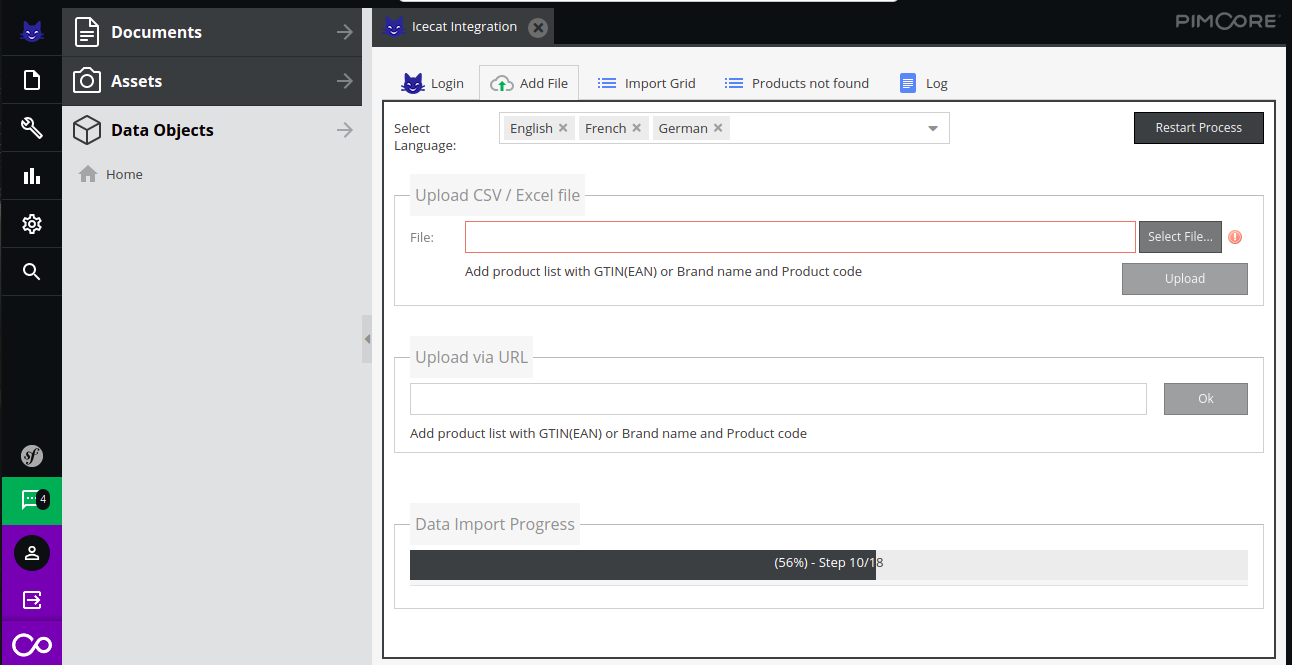Click the Data Import Progress bar
This screenshot has height=665, width=1292.
[829, 564]
